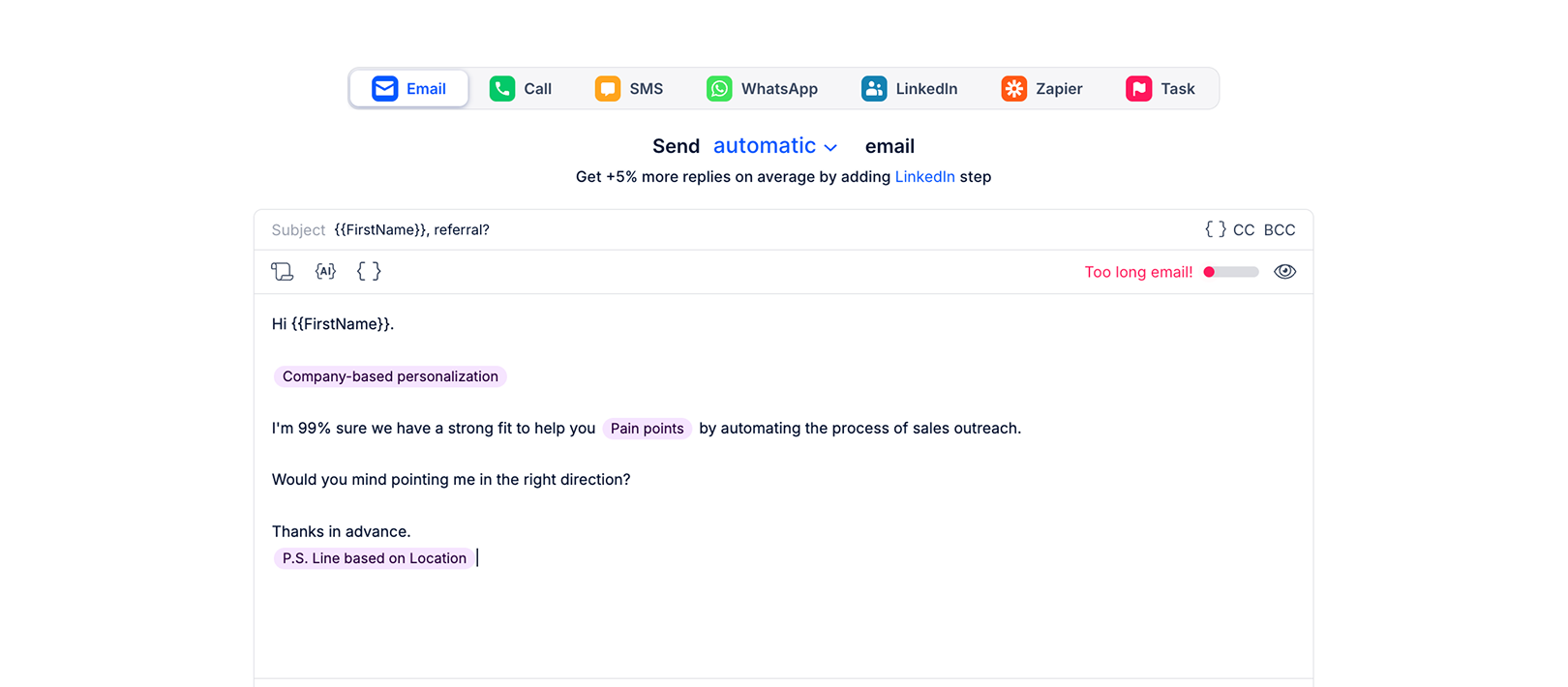Click the LinkedIn people icon
1568x687 pixels.
[x=873, y=89]
